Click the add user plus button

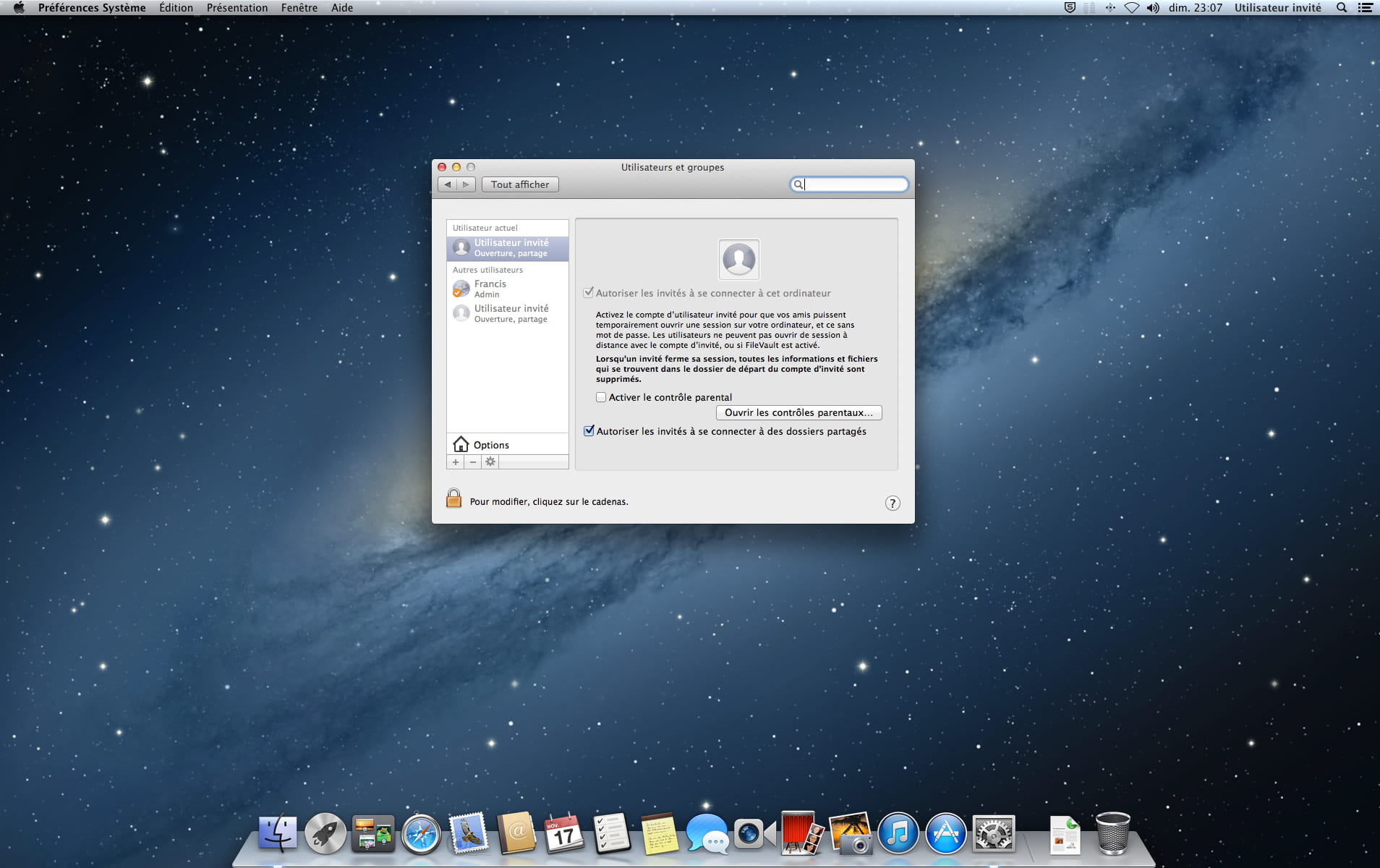coord(456,462)
